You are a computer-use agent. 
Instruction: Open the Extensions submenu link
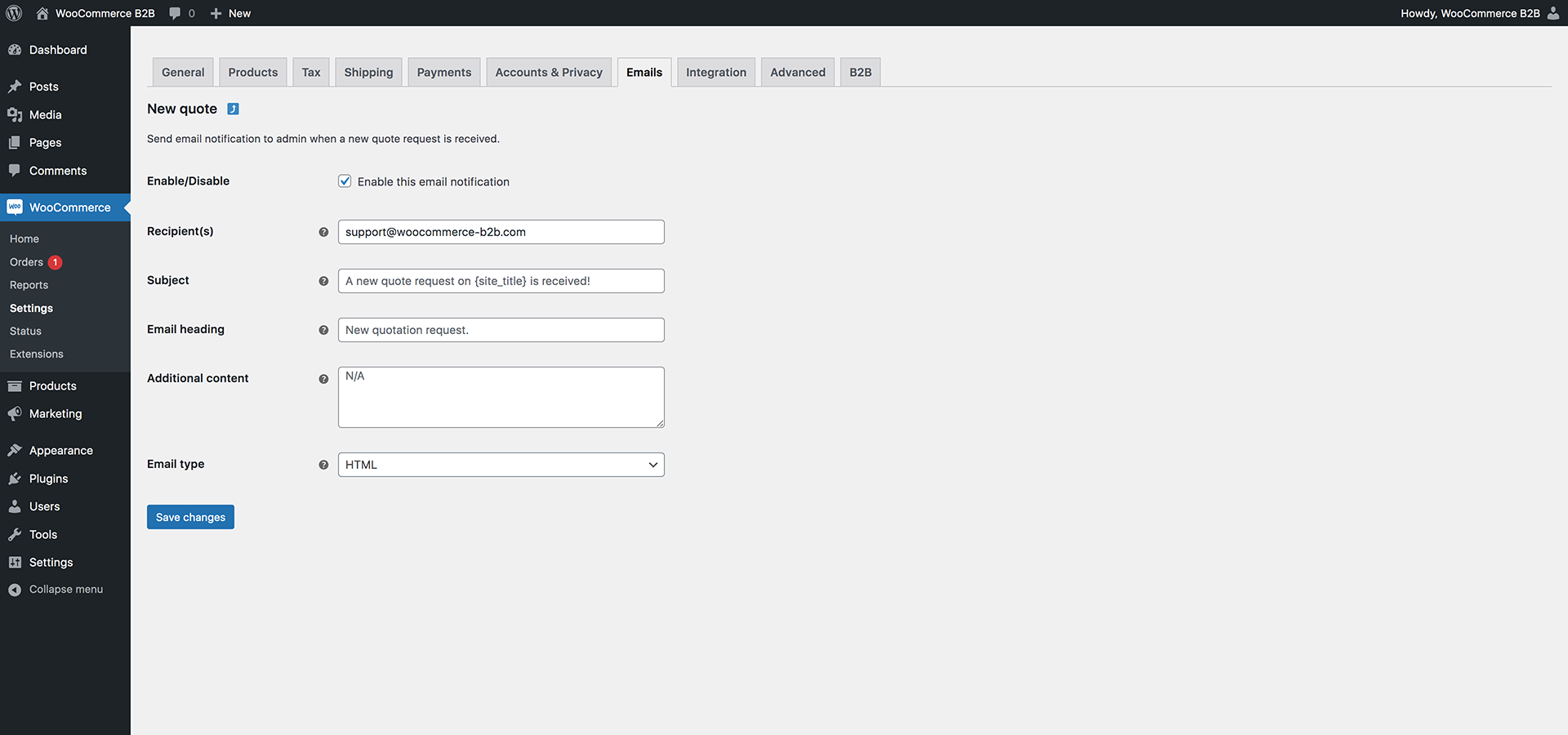(x=37, y=354)
